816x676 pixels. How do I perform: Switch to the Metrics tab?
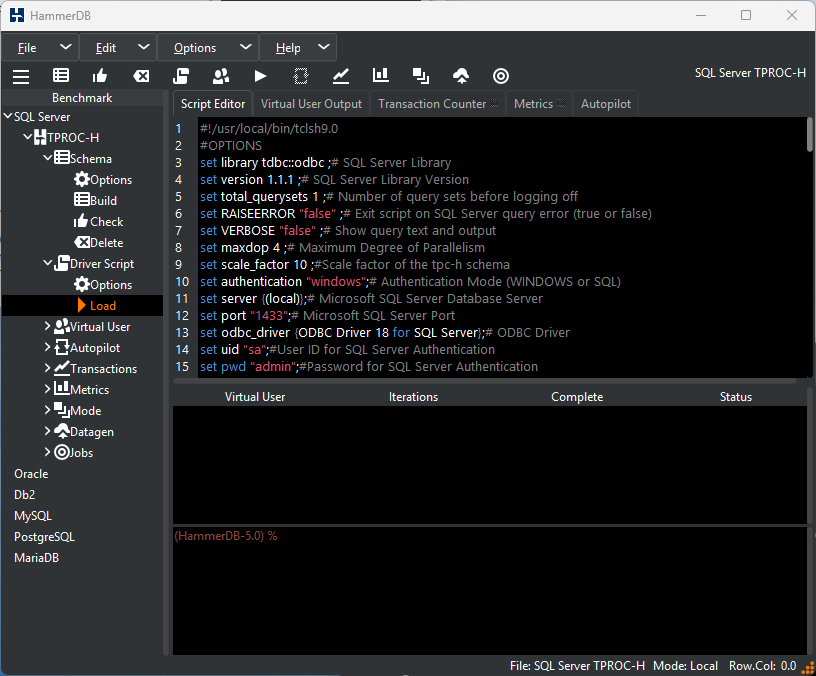coord(539,104)
